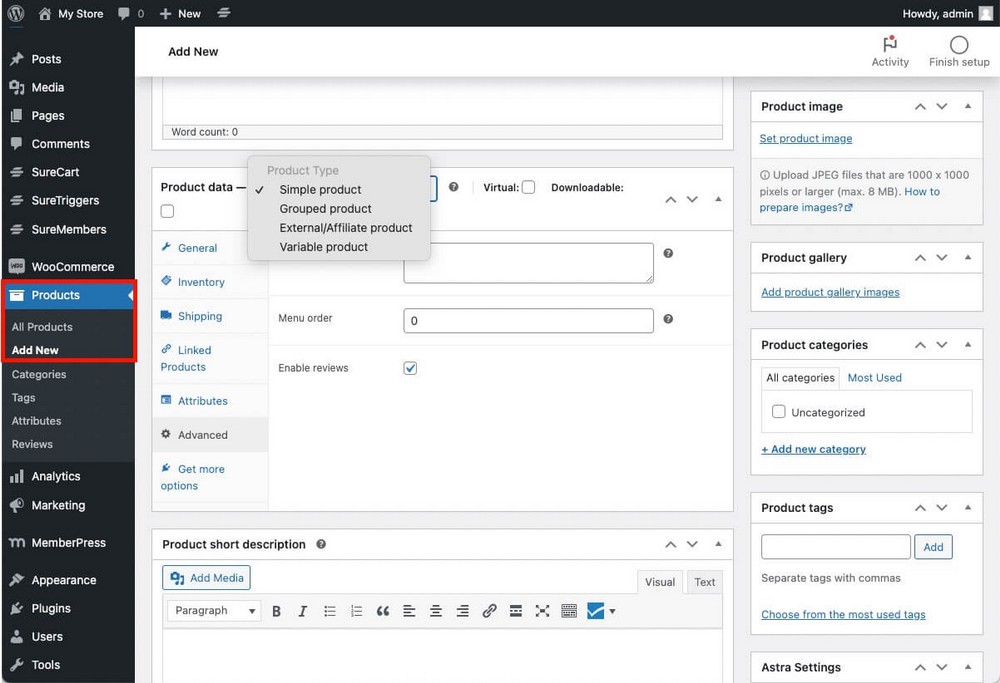The image size is (1000, 683).
Task: Align text center
Action: (x=436, y=611)
